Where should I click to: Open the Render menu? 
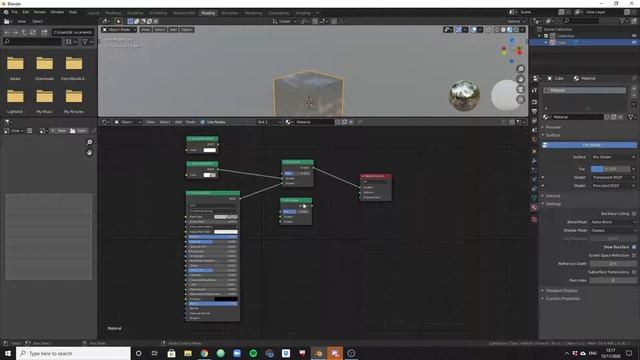(x=40, y=12)
